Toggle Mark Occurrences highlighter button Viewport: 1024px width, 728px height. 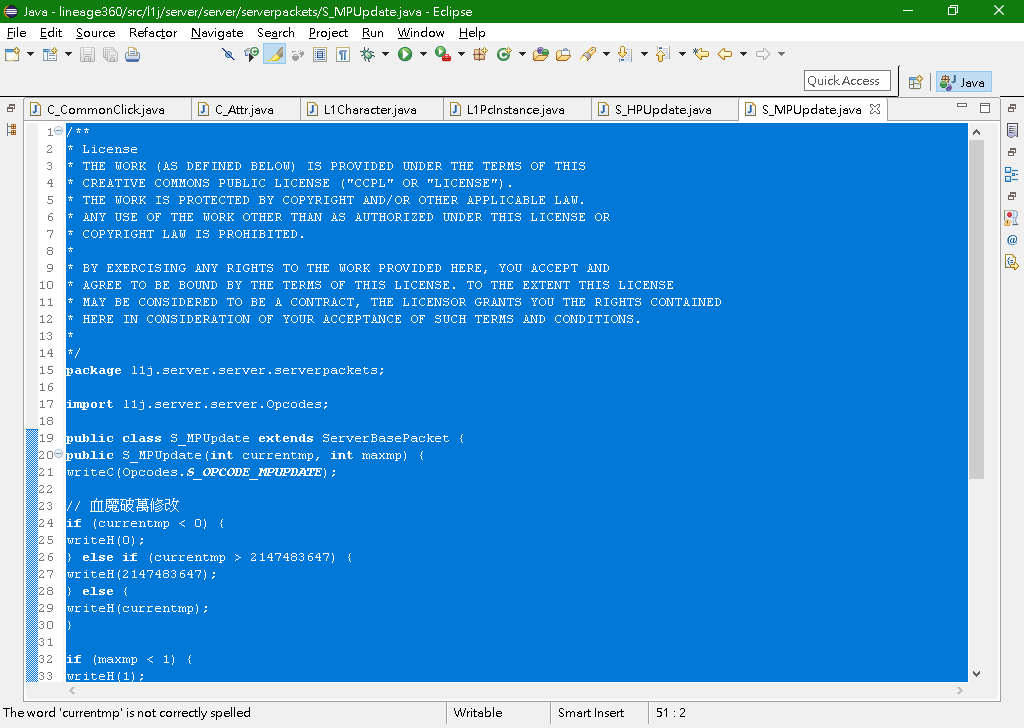[274, 55]
